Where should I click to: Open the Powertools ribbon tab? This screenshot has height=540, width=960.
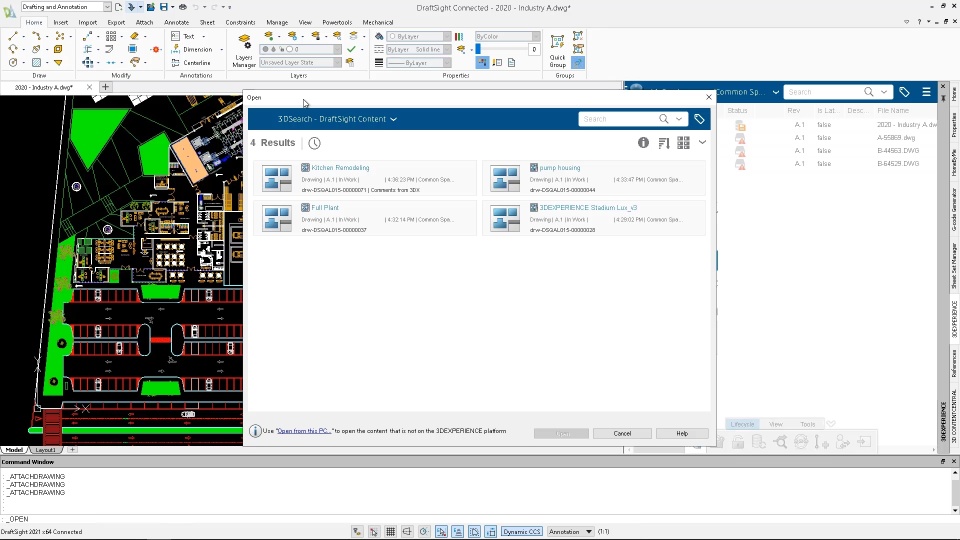point(337,22)
